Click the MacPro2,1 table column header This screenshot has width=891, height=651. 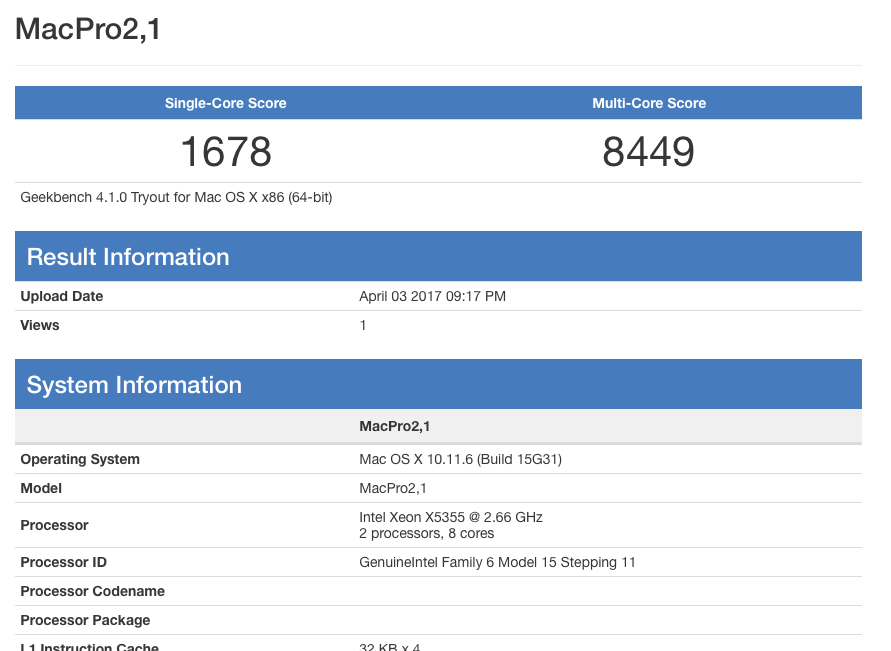coord(394,427)
